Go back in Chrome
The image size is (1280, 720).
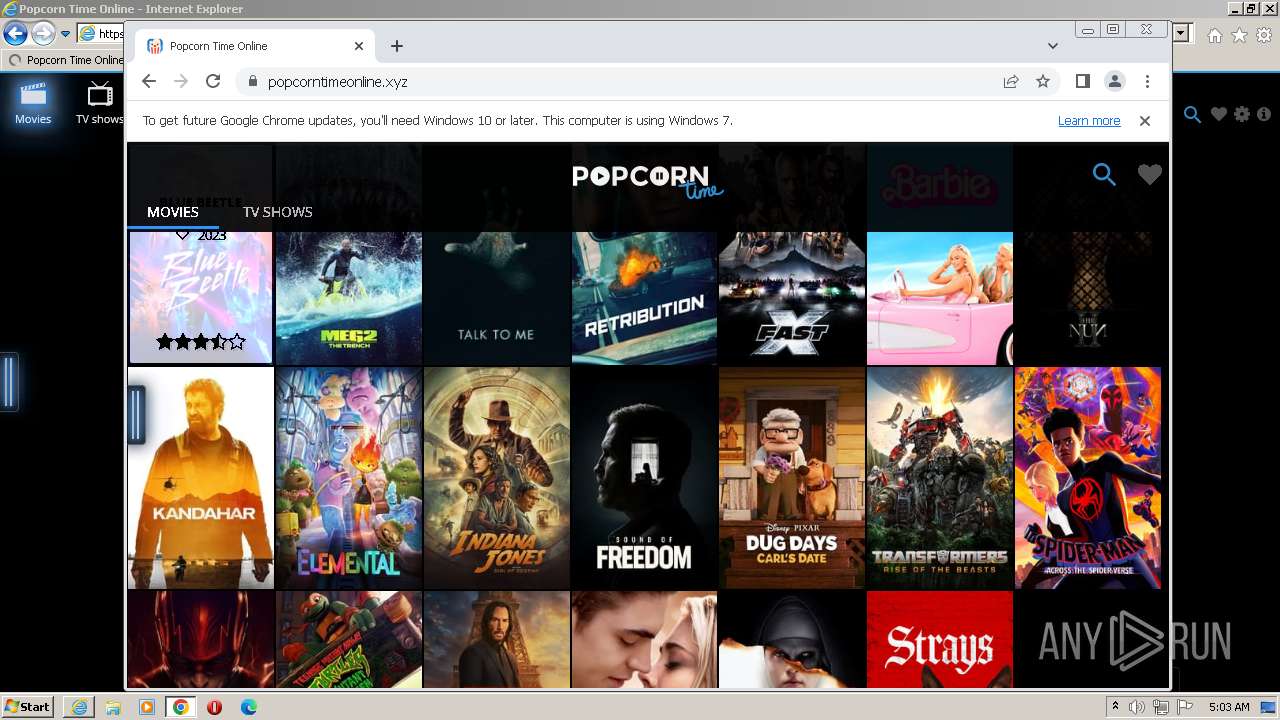(x=149, y=82)
